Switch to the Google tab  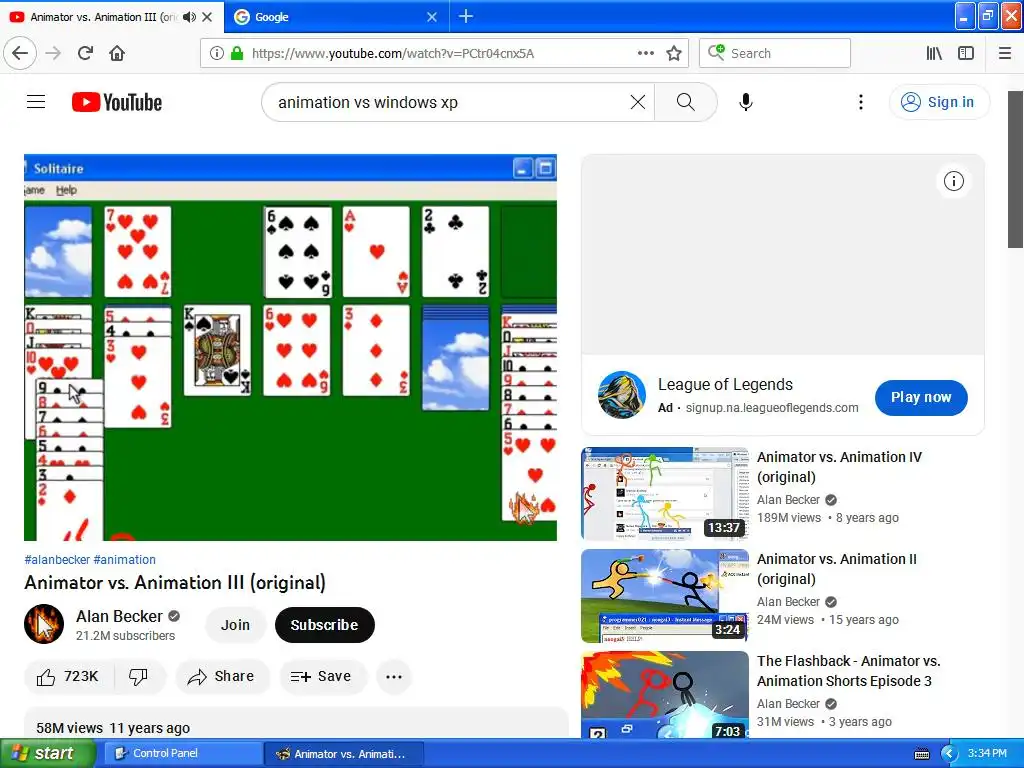336,17
